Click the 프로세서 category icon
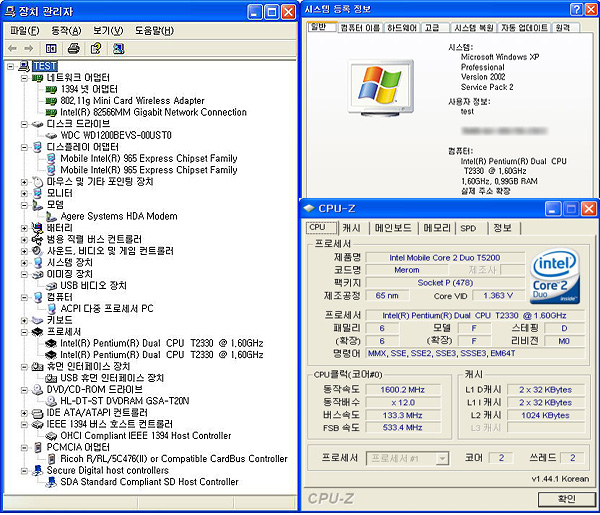Image resolution: width=600 pixels, height=515 pixels. coord(37,332)
